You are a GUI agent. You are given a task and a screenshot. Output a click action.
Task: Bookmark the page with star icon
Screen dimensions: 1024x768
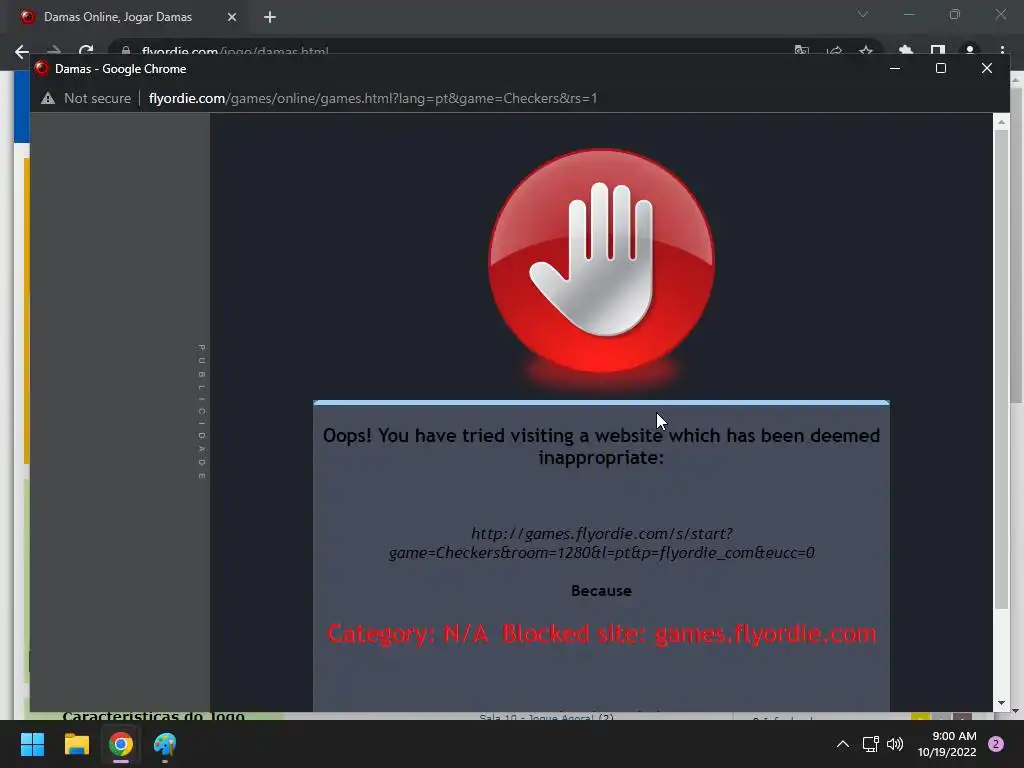click(866, 51)
